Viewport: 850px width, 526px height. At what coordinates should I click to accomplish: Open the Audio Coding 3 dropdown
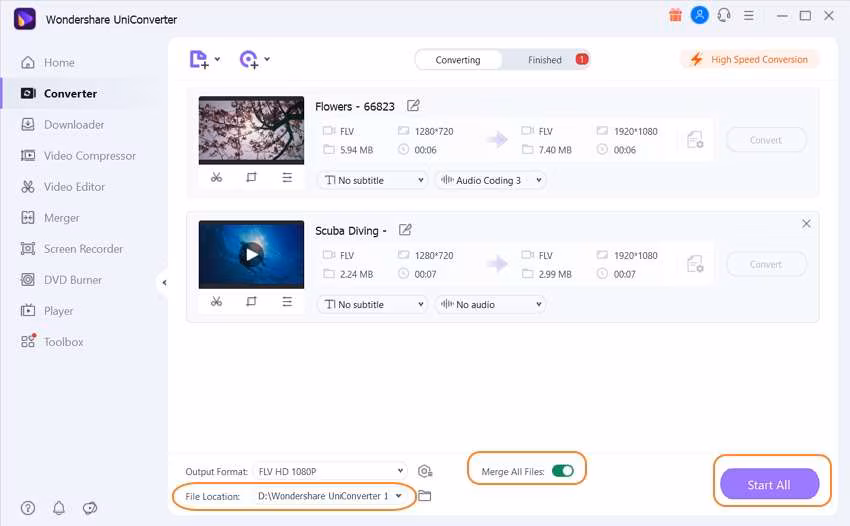coord(490,180)
